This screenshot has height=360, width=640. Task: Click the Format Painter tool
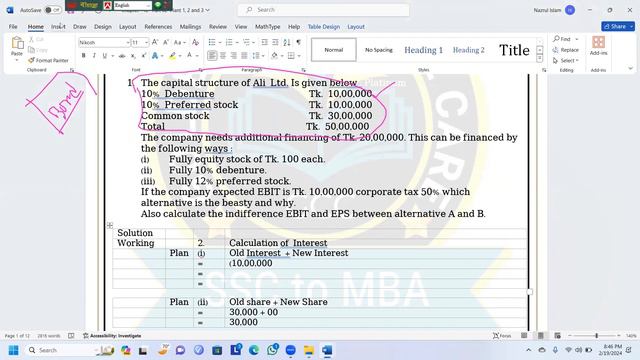[x=48, y=60]
